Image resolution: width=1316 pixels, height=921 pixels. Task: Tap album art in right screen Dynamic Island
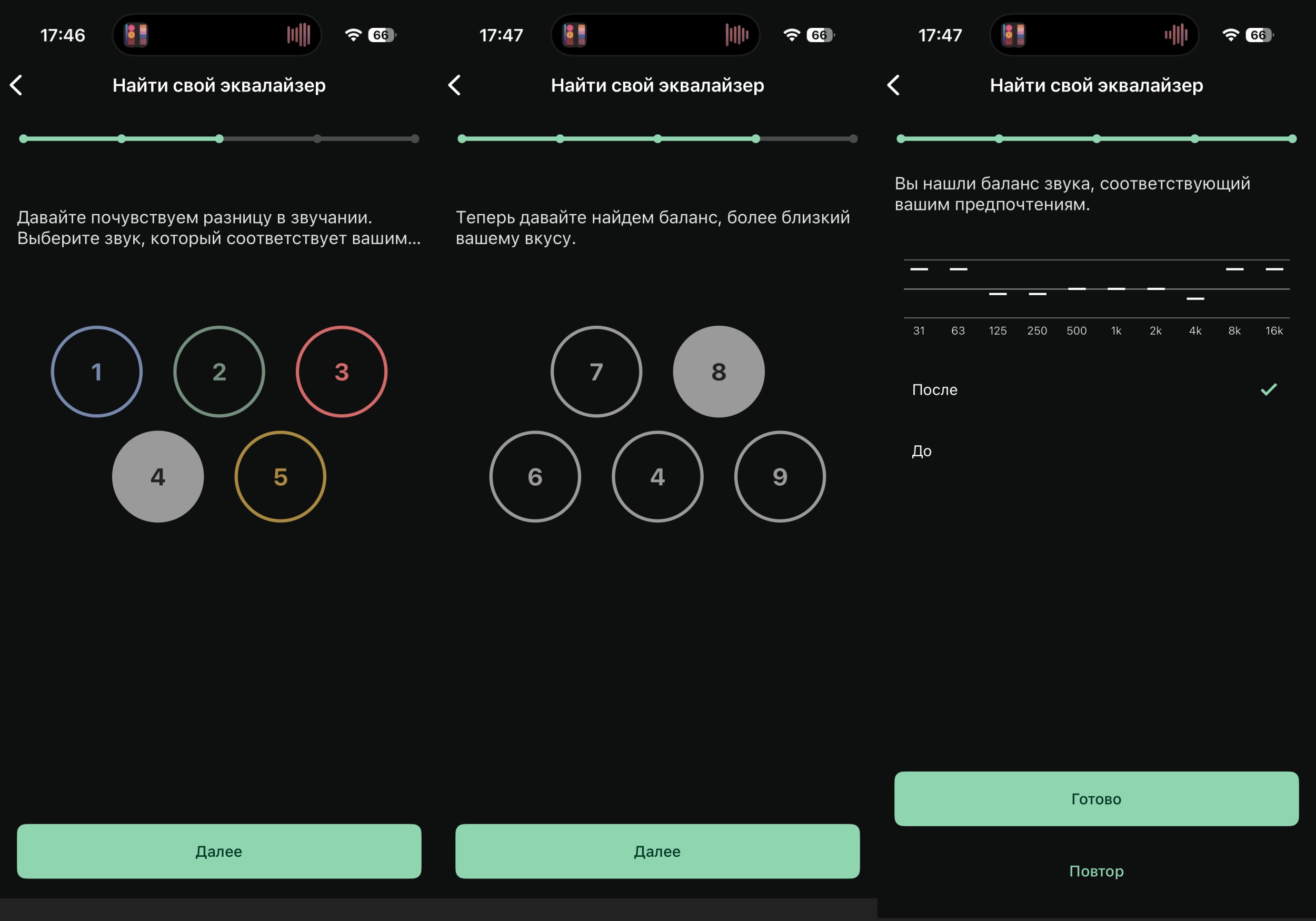[x=1013, y=35]
